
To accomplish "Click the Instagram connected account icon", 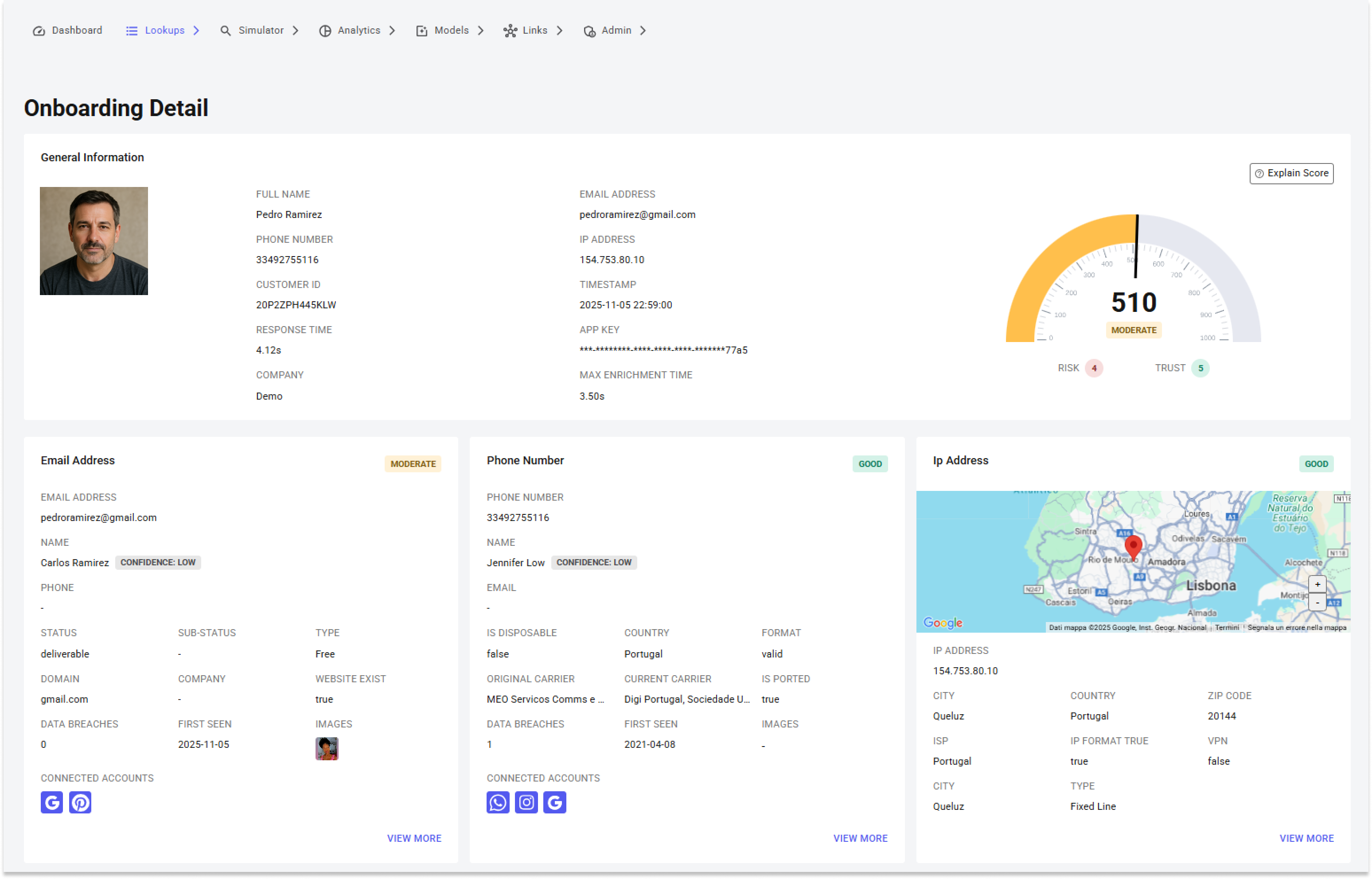I will pos(526,802).
